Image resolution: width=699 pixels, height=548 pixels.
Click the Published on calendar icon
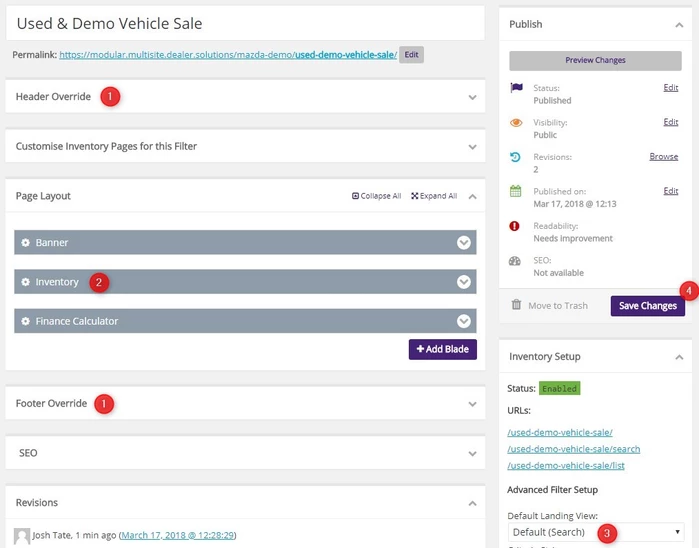click(x=515, y=191)
